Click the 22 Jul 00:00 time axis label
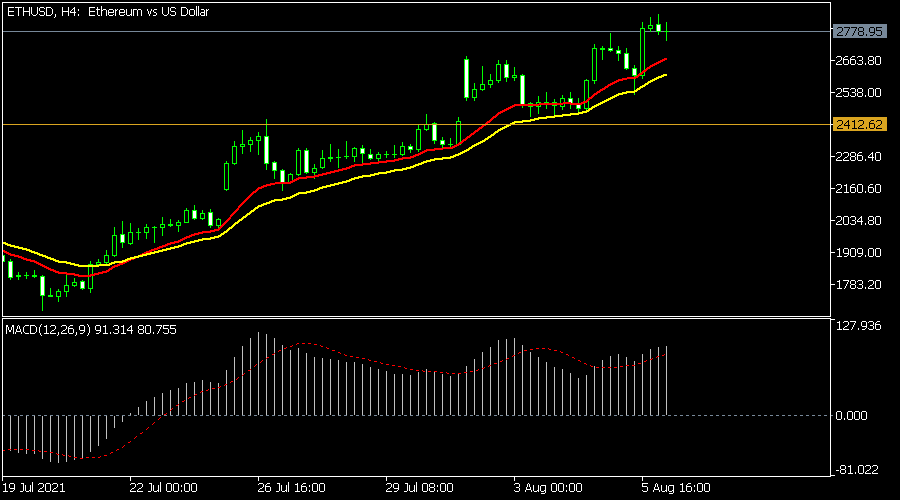The image size is (900, 500). [164, 488]
